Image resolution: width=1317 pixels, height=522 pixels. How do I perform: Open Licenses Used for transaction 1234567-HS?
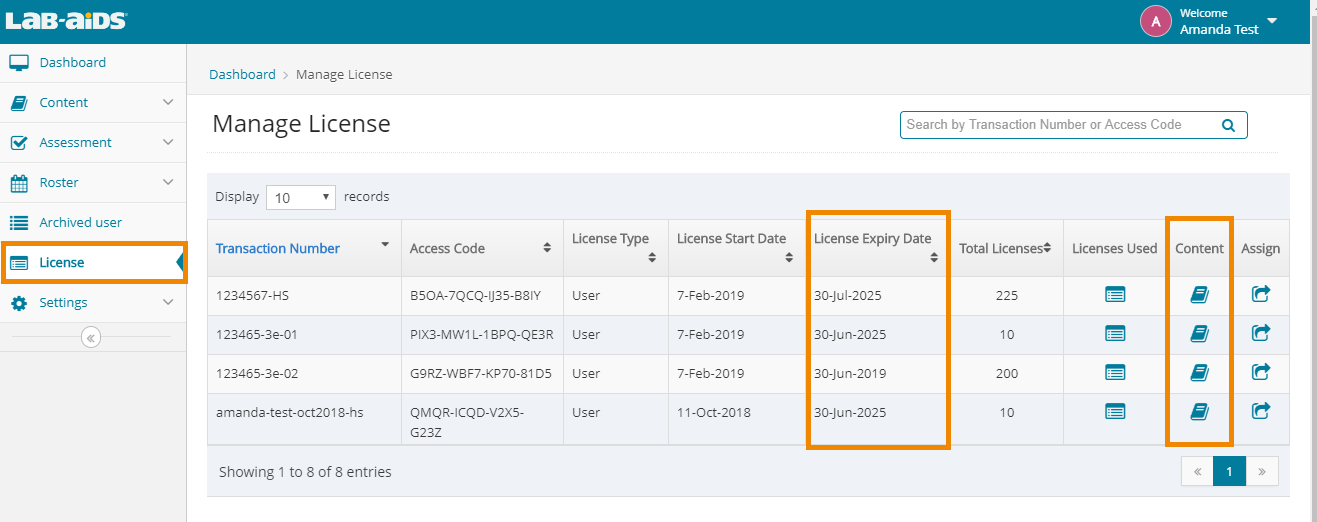1114,294
